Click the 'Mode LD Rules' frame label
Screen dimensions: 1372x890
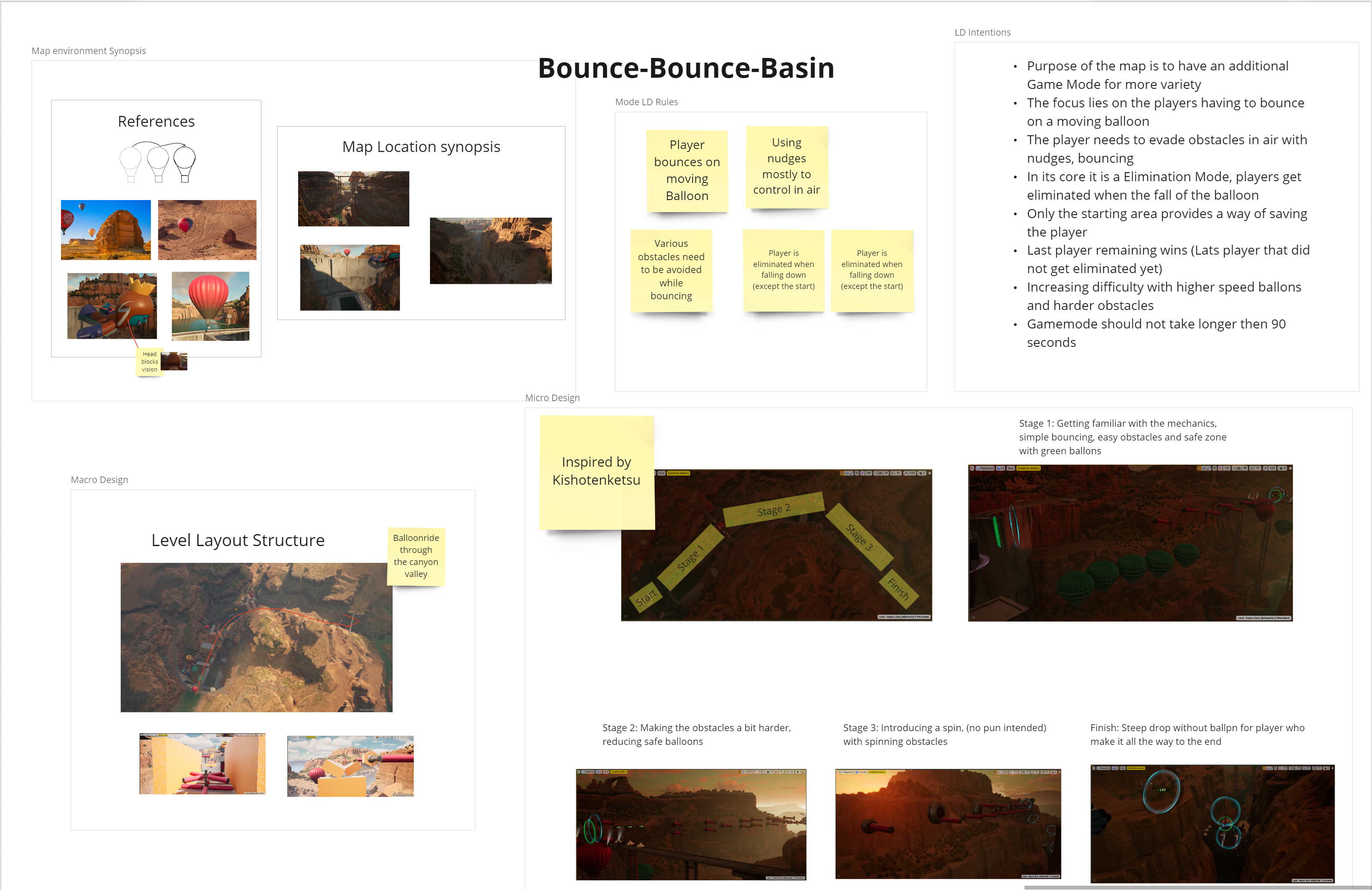[x=646, y=102]
